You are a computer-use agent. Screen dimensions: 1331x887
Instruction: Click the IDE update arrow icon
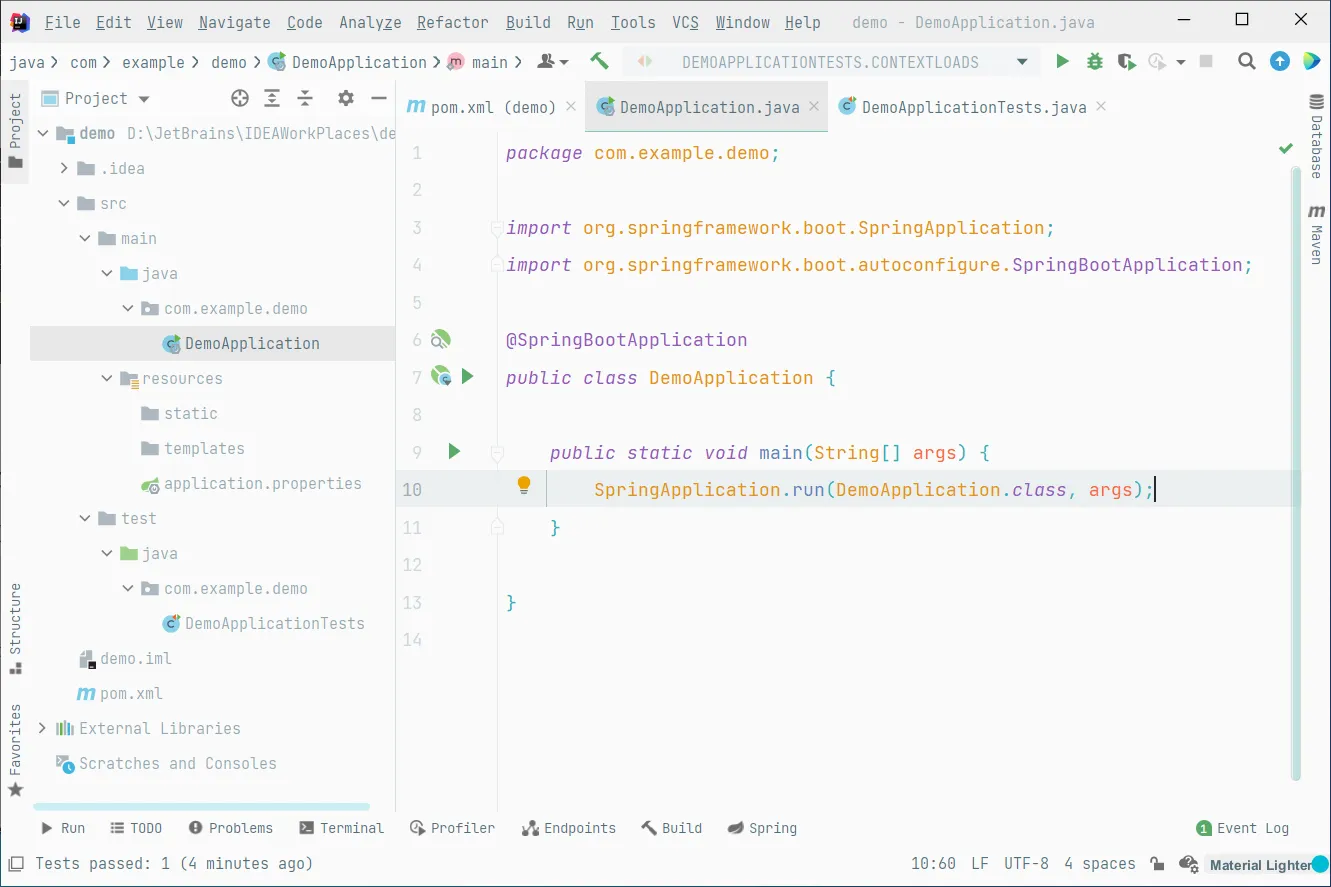click(x=1280, y=62)
